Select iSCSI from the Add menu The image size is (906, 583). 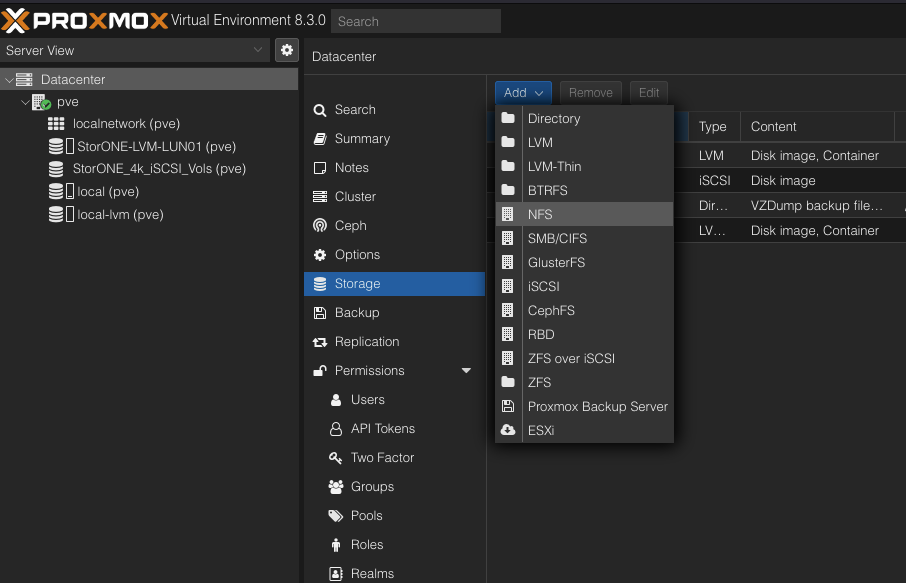[x=584, y=286]
